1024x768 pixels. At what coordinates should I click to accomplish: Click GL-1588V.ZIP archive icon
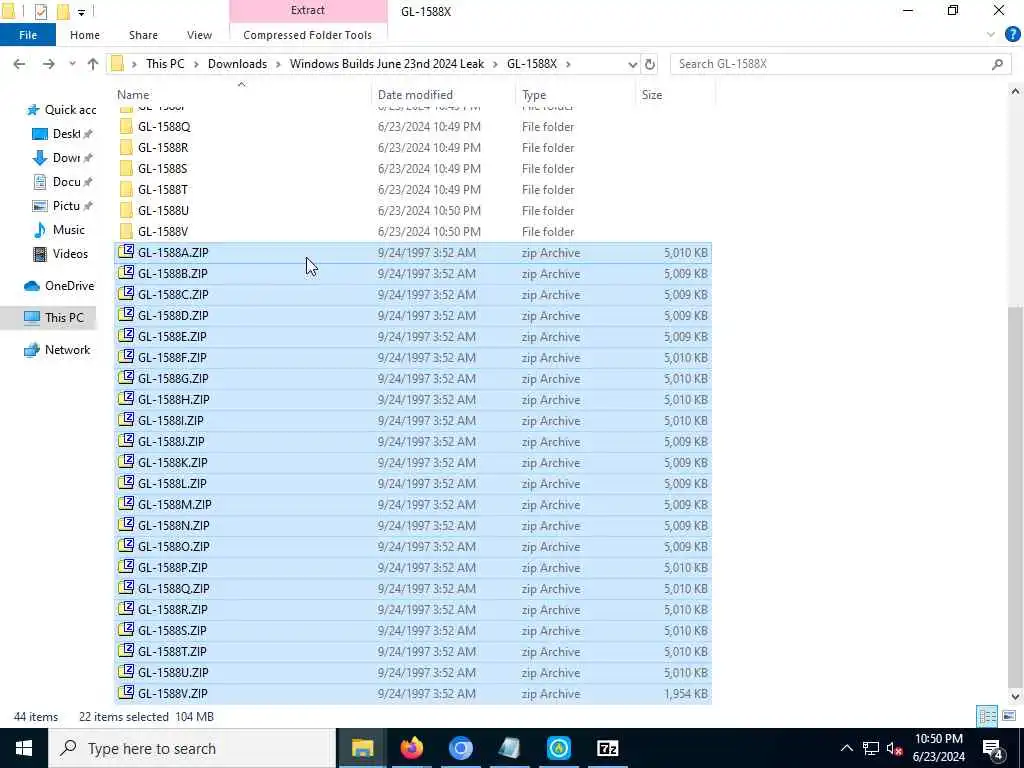126,693
